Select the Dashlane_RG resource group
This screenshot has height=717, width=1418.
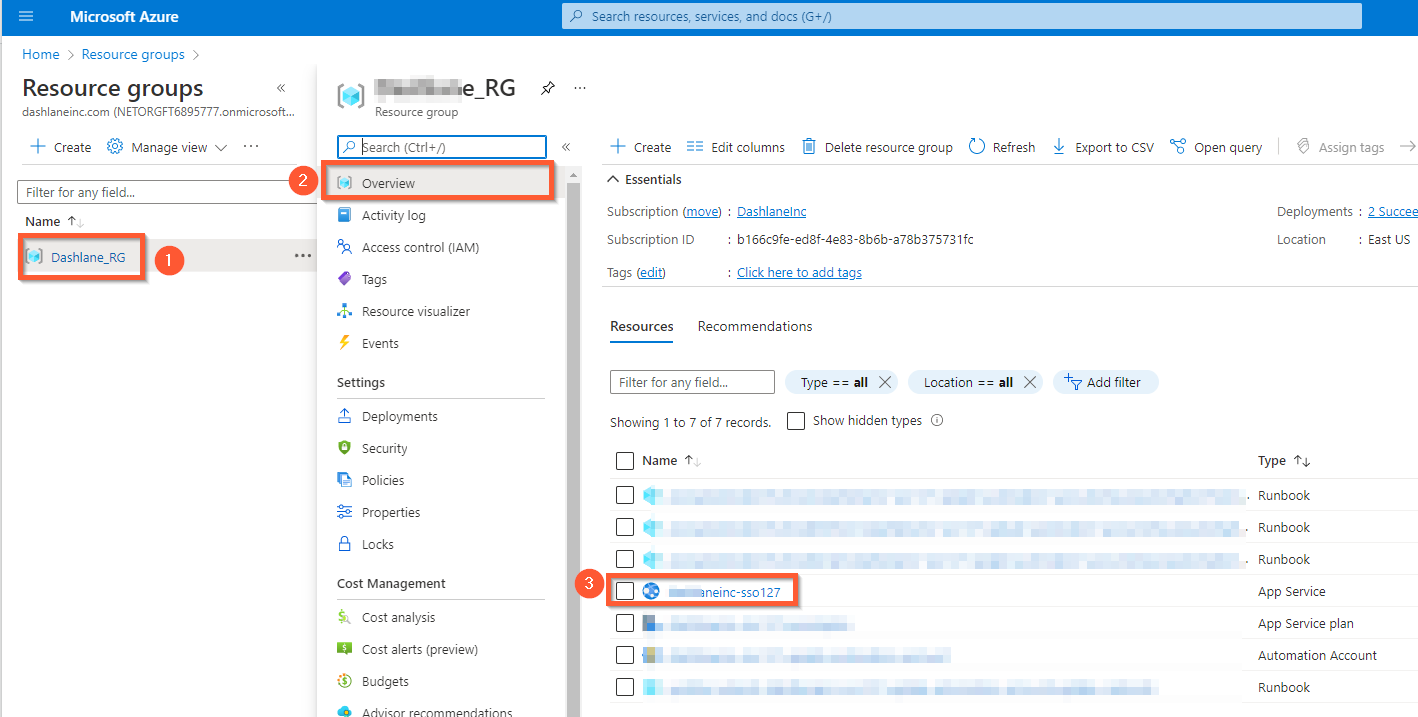click(x=88, y=257)
